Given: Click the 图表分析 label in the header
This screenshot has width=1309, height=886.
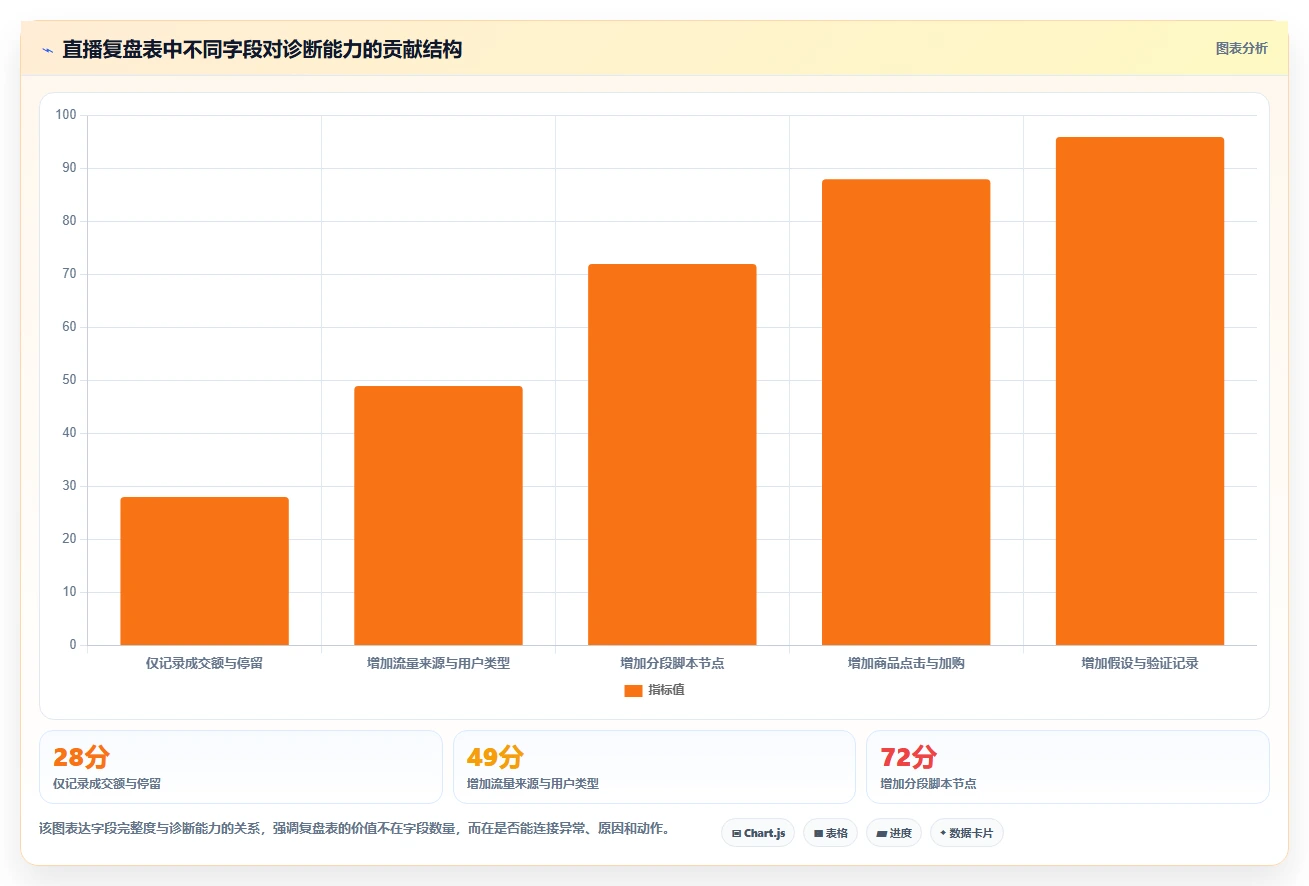Looking at the screenshot, I should point(1241,48).
